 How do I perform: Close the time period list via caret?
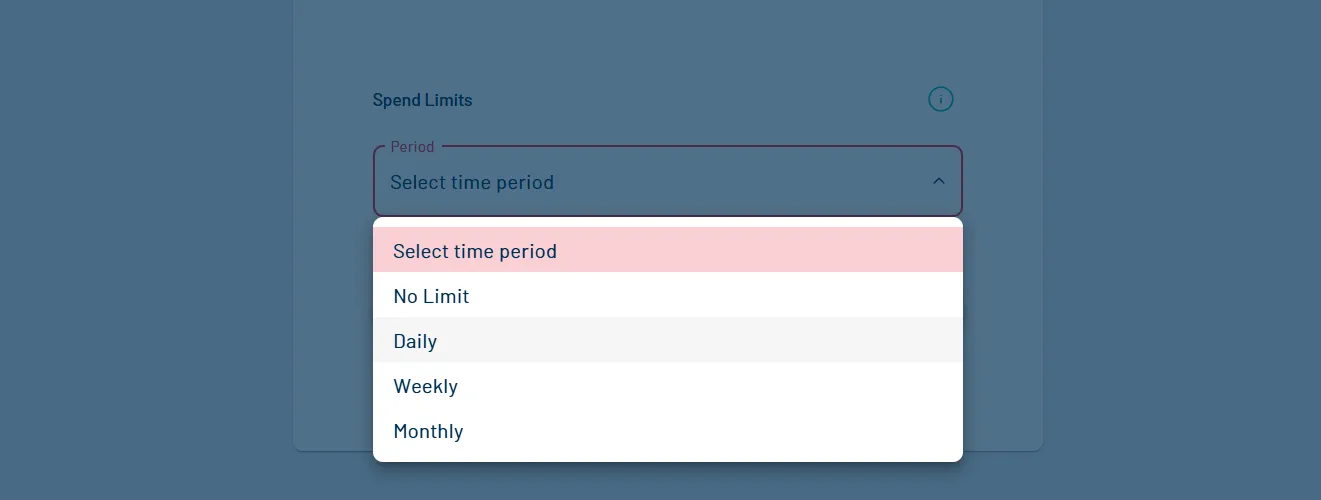pyautogui.click(x=938, y=181)
